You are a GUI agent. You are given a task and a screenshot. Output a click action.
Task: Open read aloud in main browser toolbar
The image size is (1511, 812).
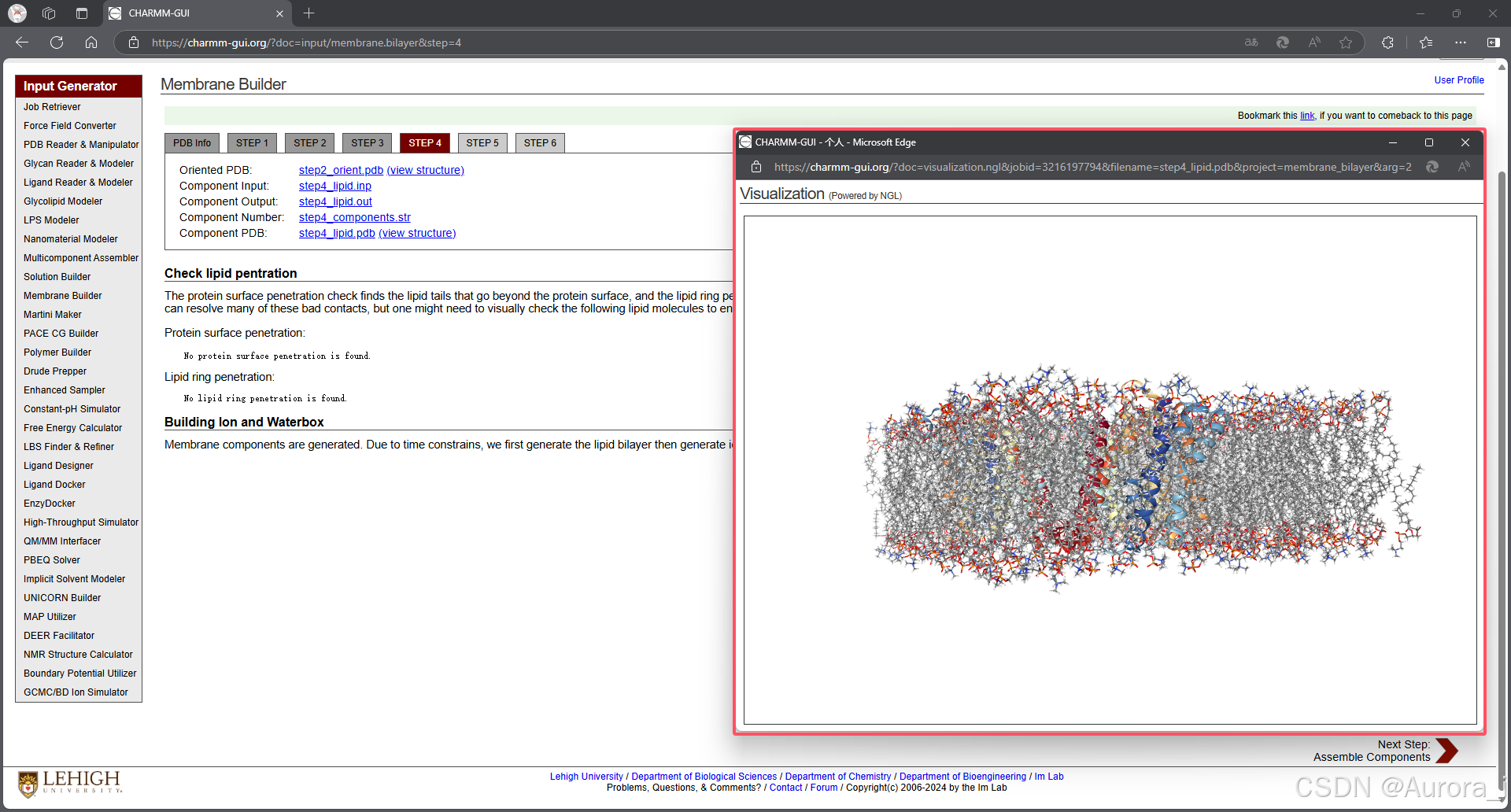[1314, 42]
